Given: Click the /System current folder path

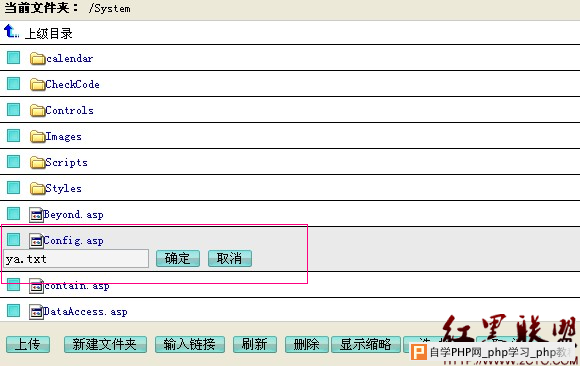Looking at the screenshot, I should click(109, 9).
